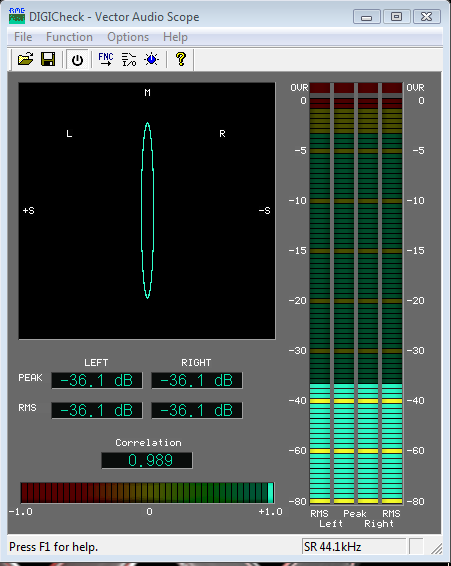This screenshot has height=566, width=451.
Task: Open the Options menu
Action: click(128, 37)
